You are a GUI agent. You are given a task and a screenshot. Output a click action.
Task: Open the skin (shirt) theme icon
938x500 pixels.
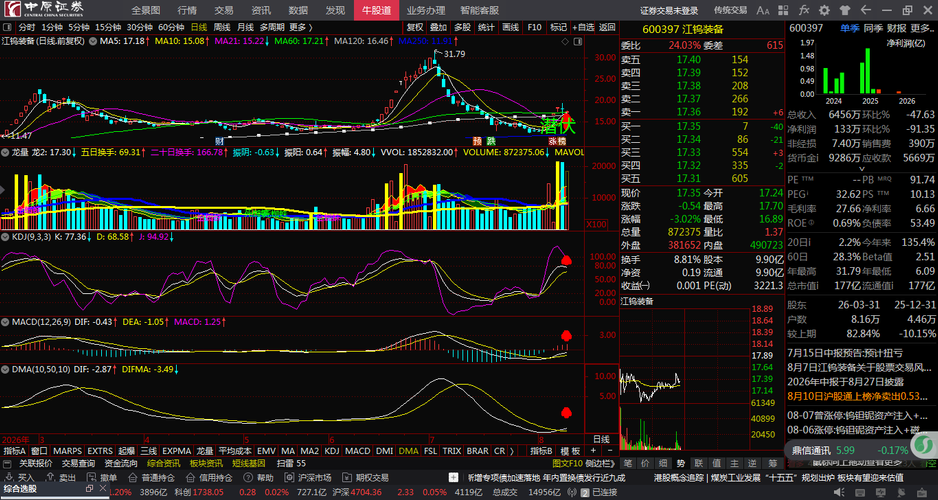coord(845,10)
